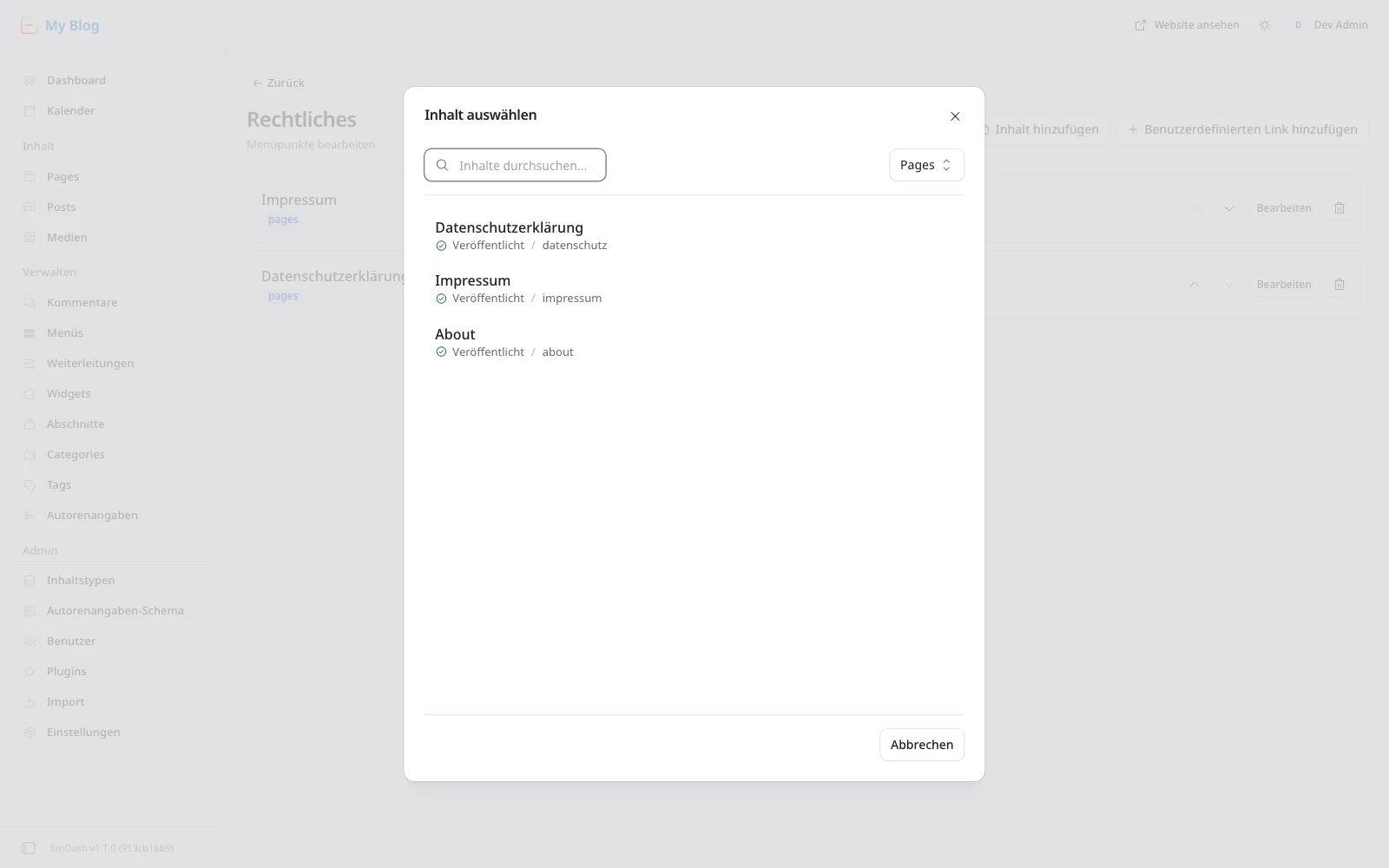Click the Zurück back link
Image resolution: width=1389 pixels, height=868 pixels.
click(x=278, y=82)
